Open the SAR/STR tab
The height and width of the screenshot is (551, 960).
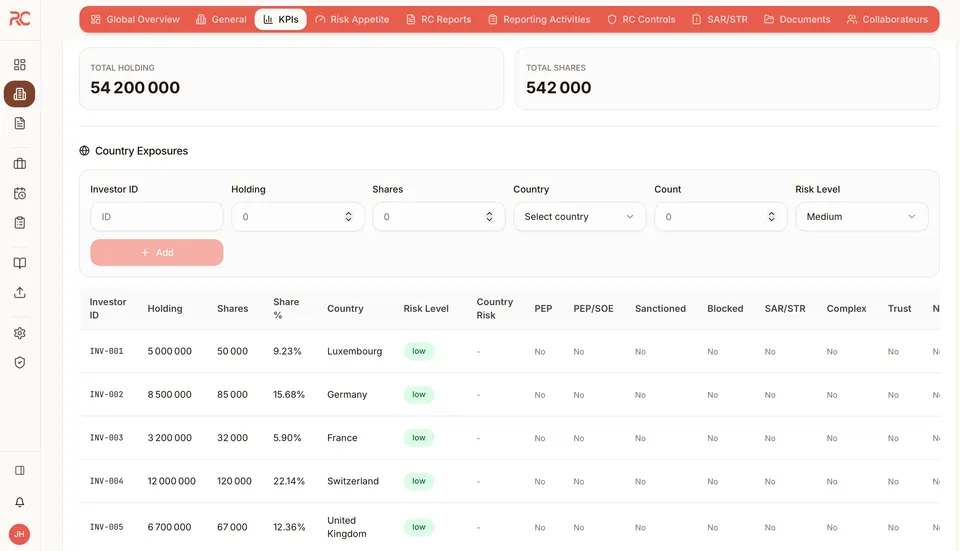(x=719, y=20)
